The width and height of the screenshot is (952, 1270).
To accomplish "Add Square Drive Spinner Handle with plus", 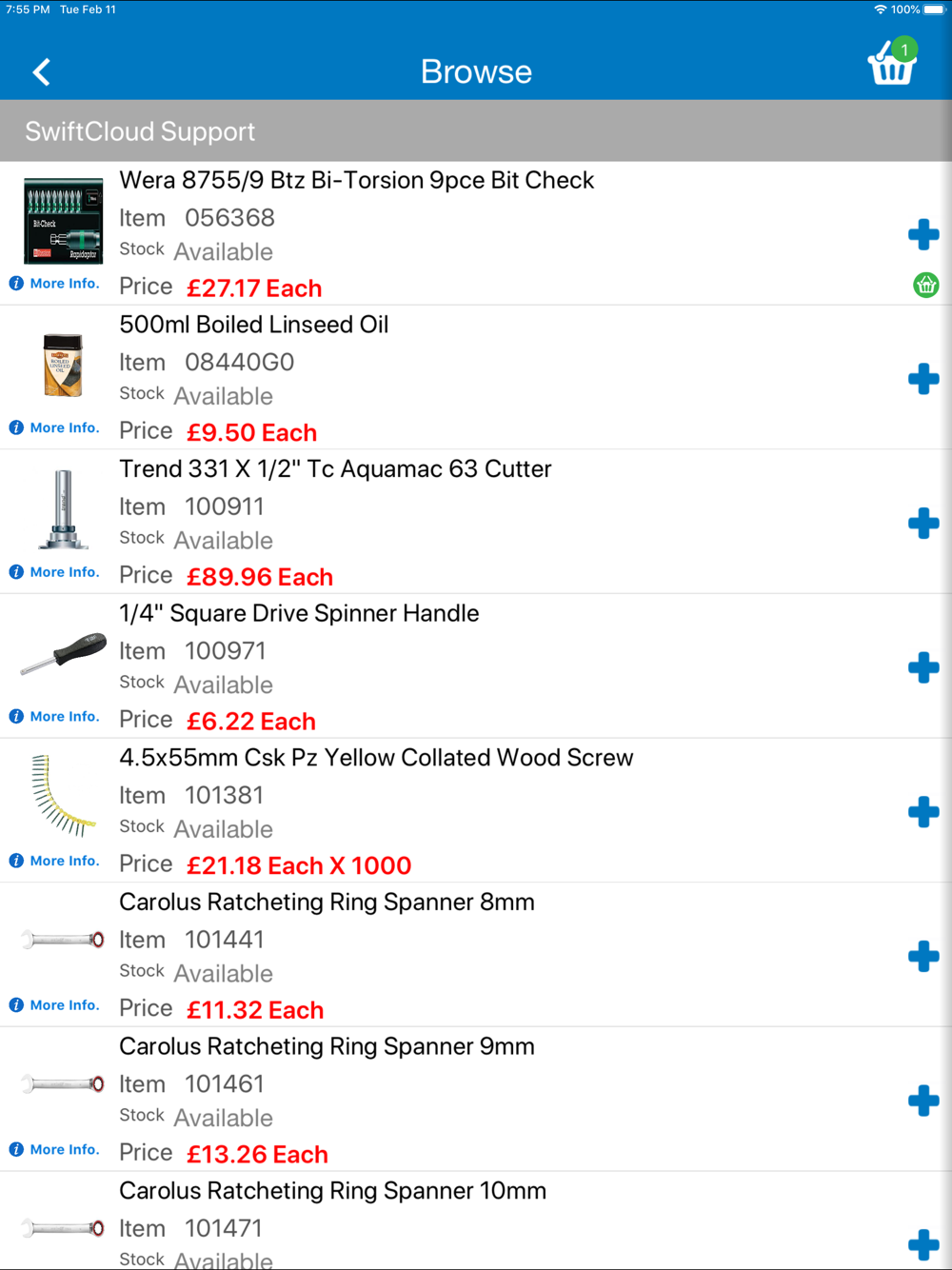I will 923,667.
